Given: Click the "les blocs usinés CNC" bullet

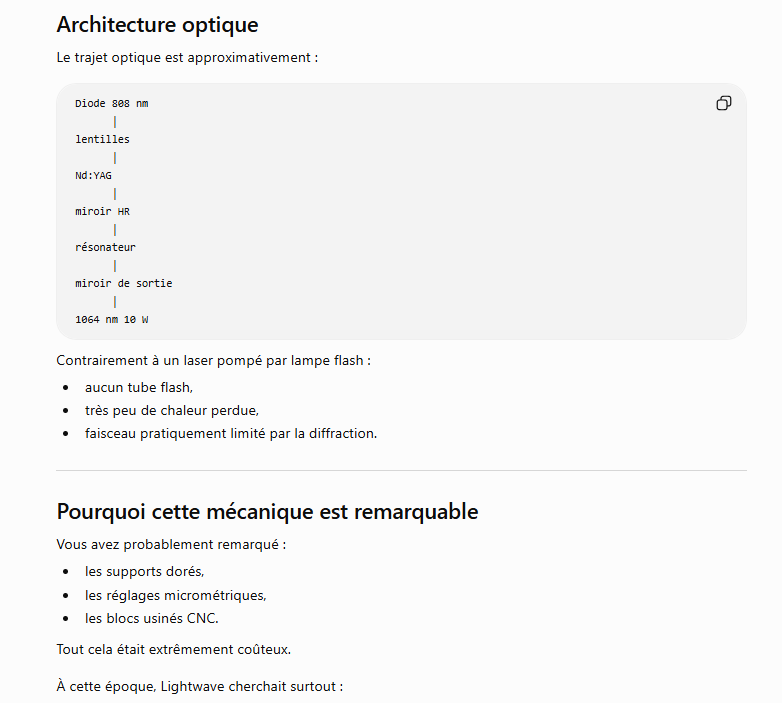Looking at the screenshot, I should click(152, 618).
